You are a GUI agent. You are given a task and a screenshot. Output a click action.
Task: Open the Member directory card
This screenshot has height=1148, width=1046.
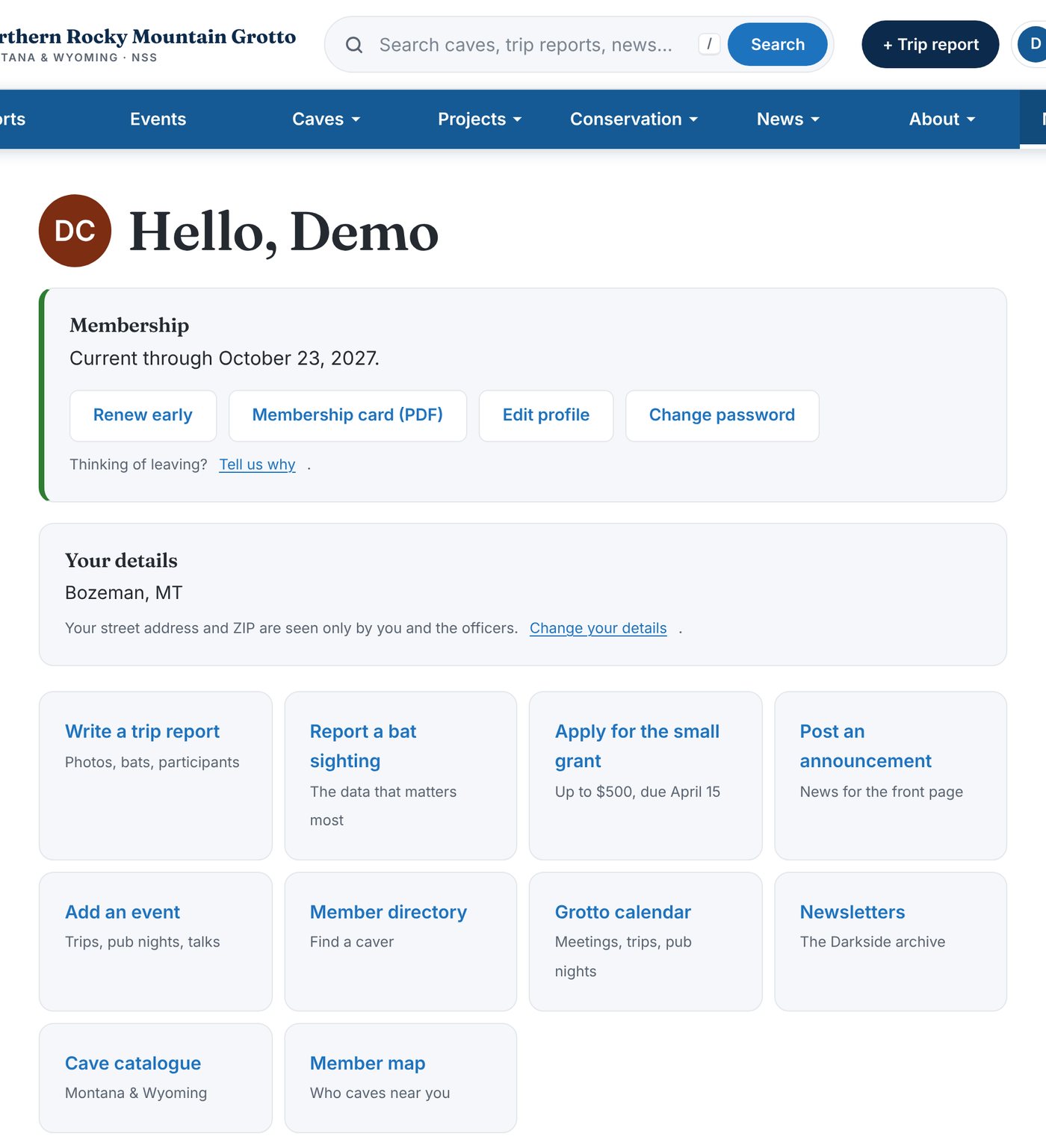coord(400,941)
